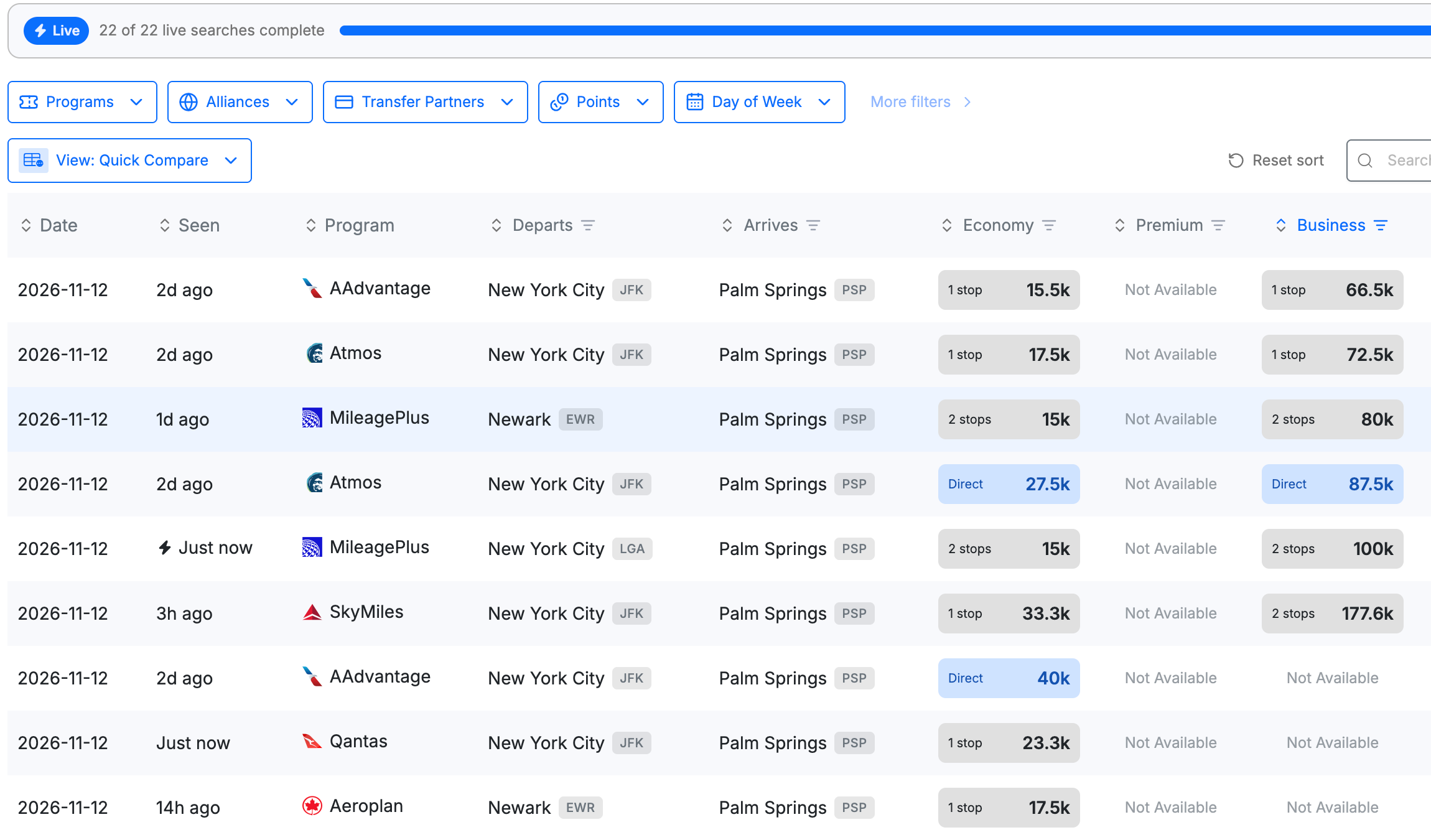Click the lightning icon beside Just now
Screen dimensions: 1431x840
coord(165,548)
